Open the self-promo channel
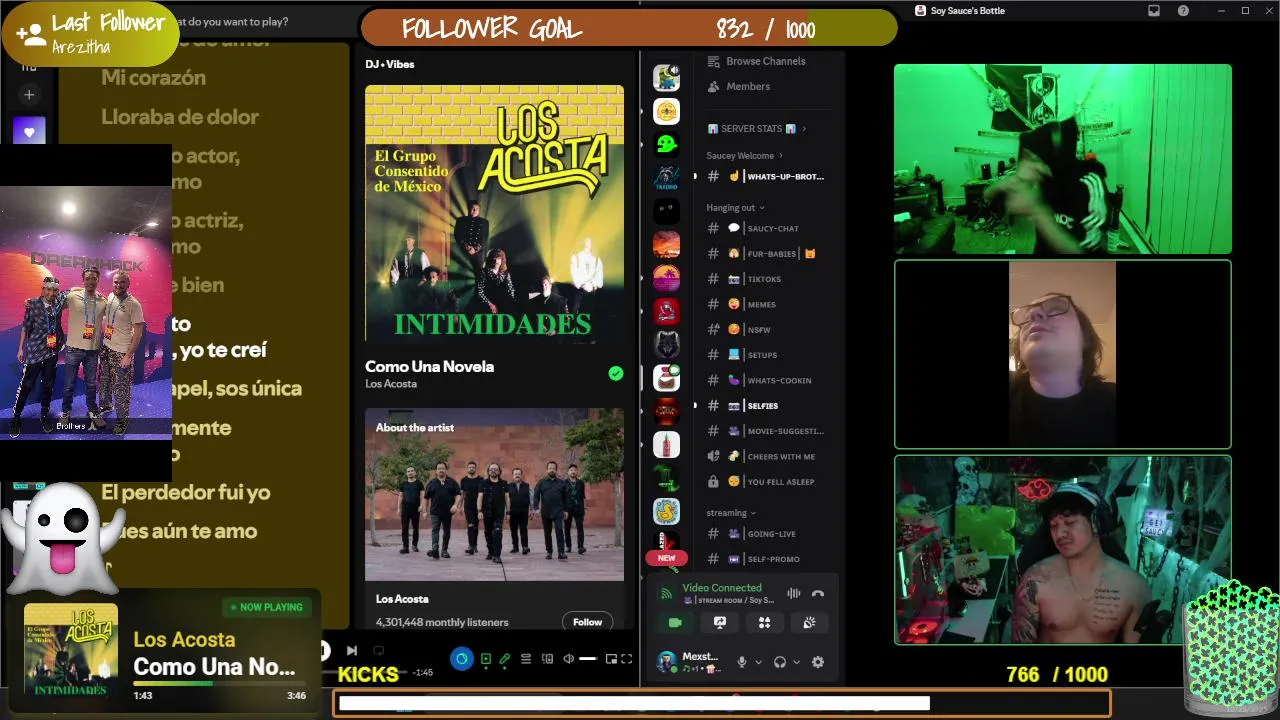This screenshot has width=1280, height=720. click(x=767, y=559)
